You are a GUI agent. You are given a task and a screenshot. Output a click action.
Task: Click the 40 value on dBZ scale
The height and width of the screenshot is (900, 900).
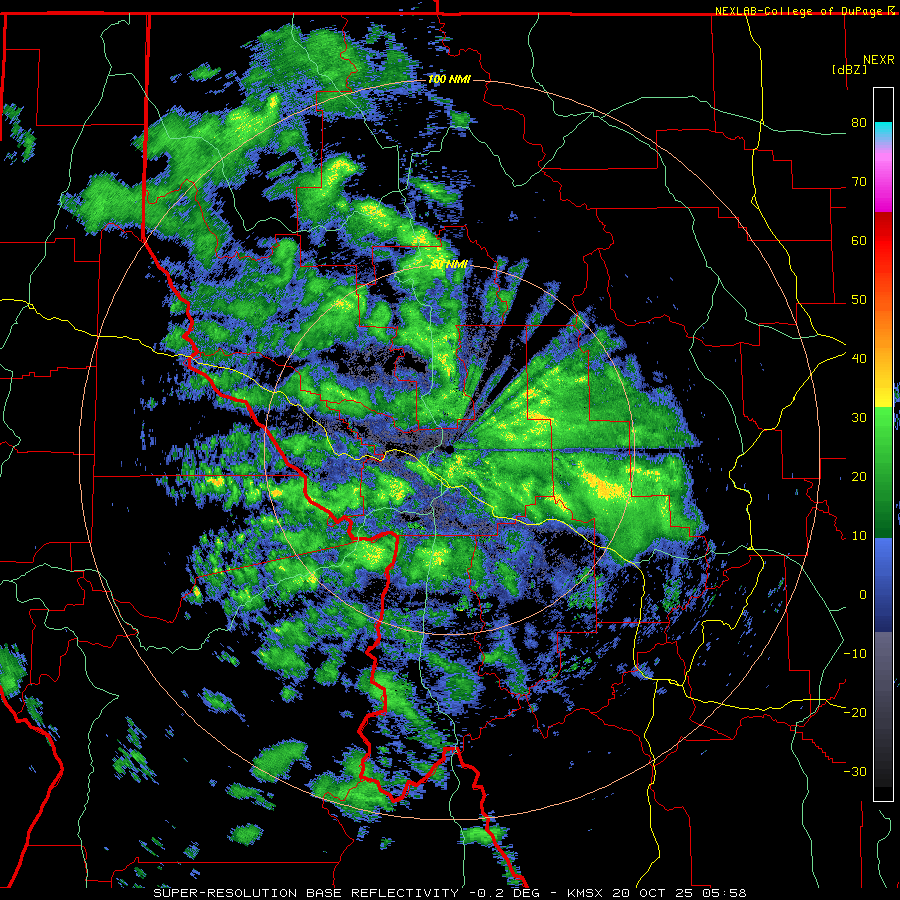tap(859, 358)
